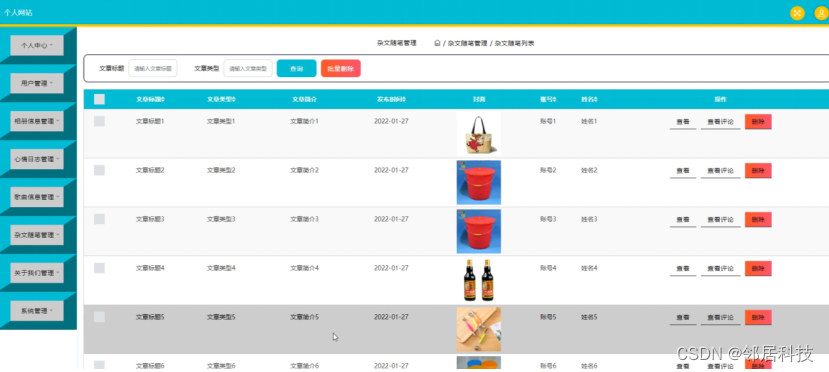Click the 杂文随笔列表 breadcrumb item
The image size is (829, 372).
[514, 43]
